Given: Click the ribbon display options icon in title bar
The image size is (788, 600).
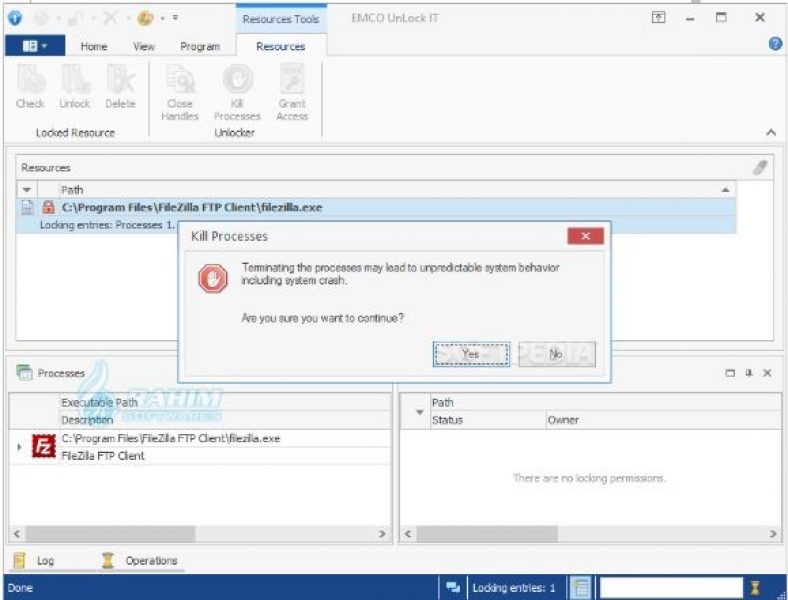Looking at the screenshot, I should pos(658,18).
